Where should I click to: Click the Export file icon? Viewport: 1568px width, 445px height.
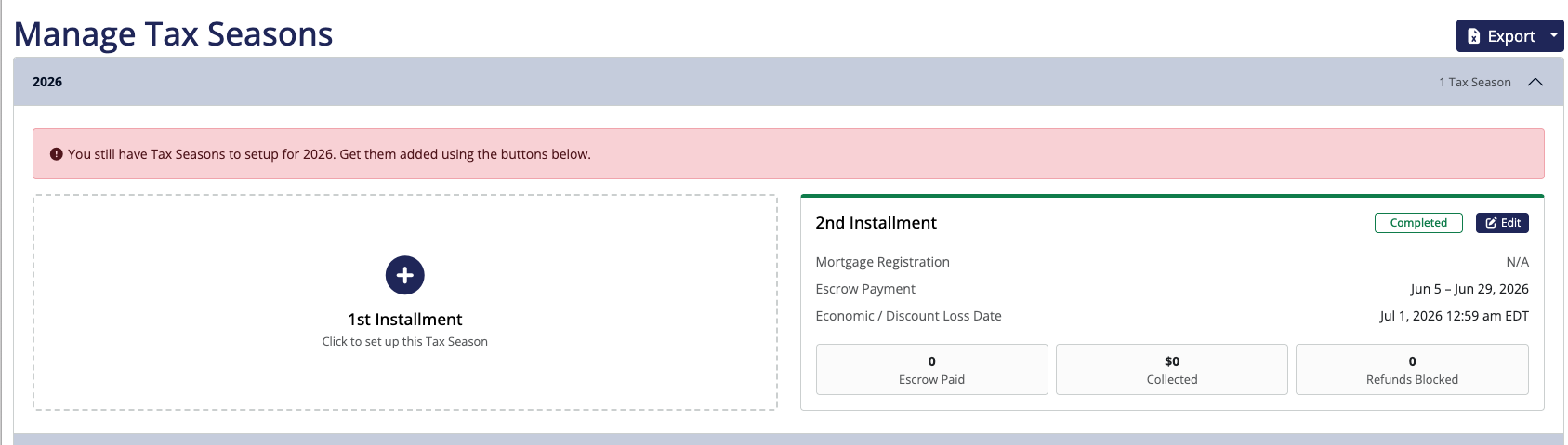(1473, 36)
